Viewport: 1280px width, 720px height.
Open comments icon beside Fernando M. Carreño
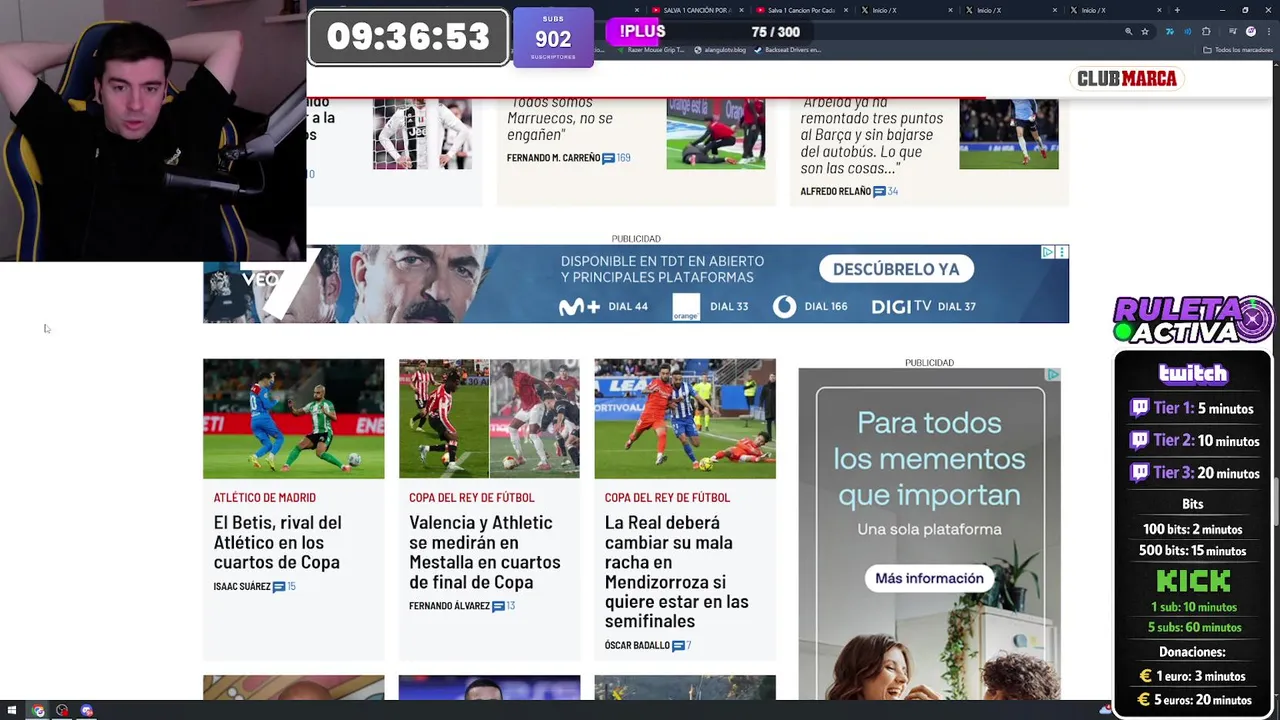pyautogui.click(x=608, y=158)
